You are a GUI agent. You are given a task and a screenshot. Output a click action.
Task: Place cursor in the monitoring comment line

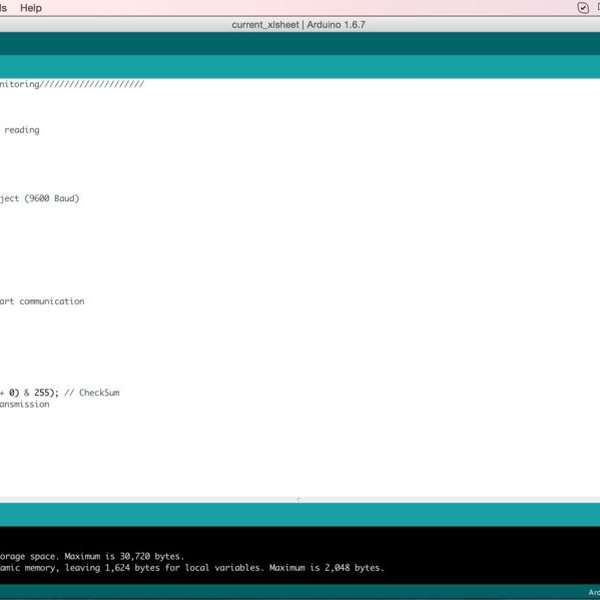(x=72, y=85)
